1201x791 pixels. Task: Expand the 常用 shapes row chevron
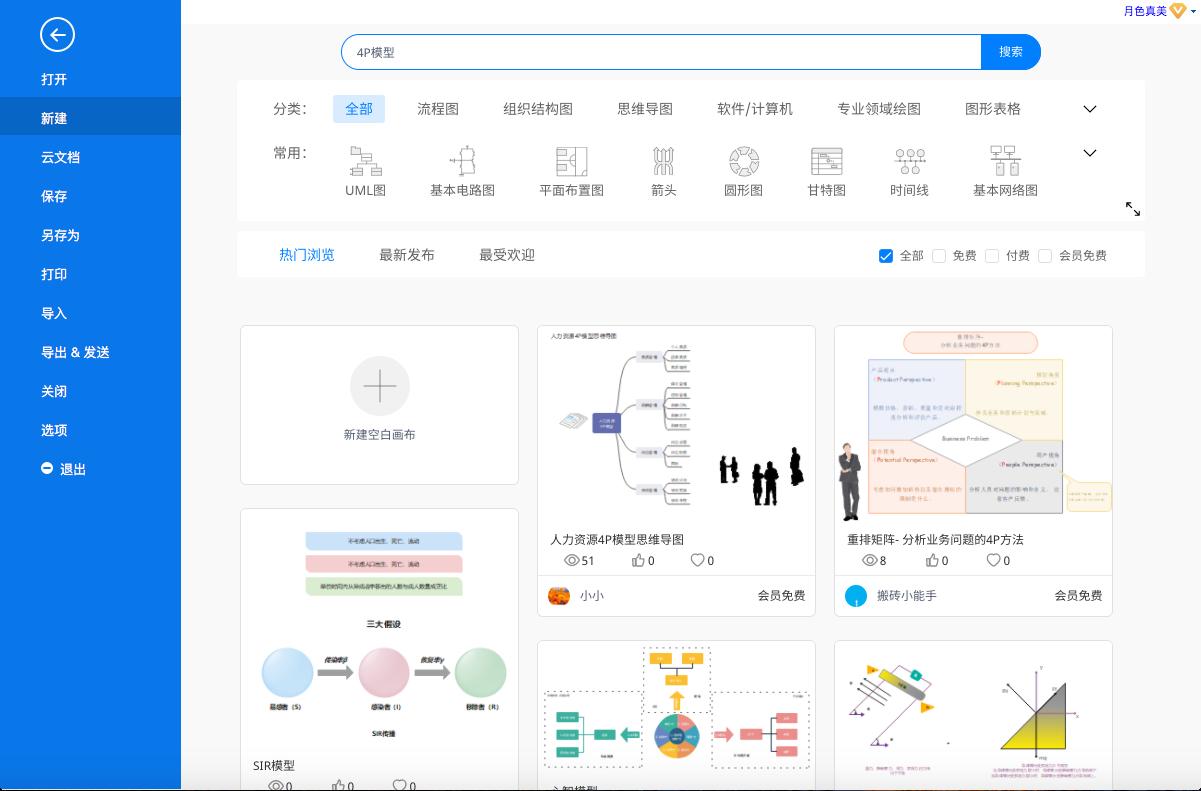[x=1089, y=153]
